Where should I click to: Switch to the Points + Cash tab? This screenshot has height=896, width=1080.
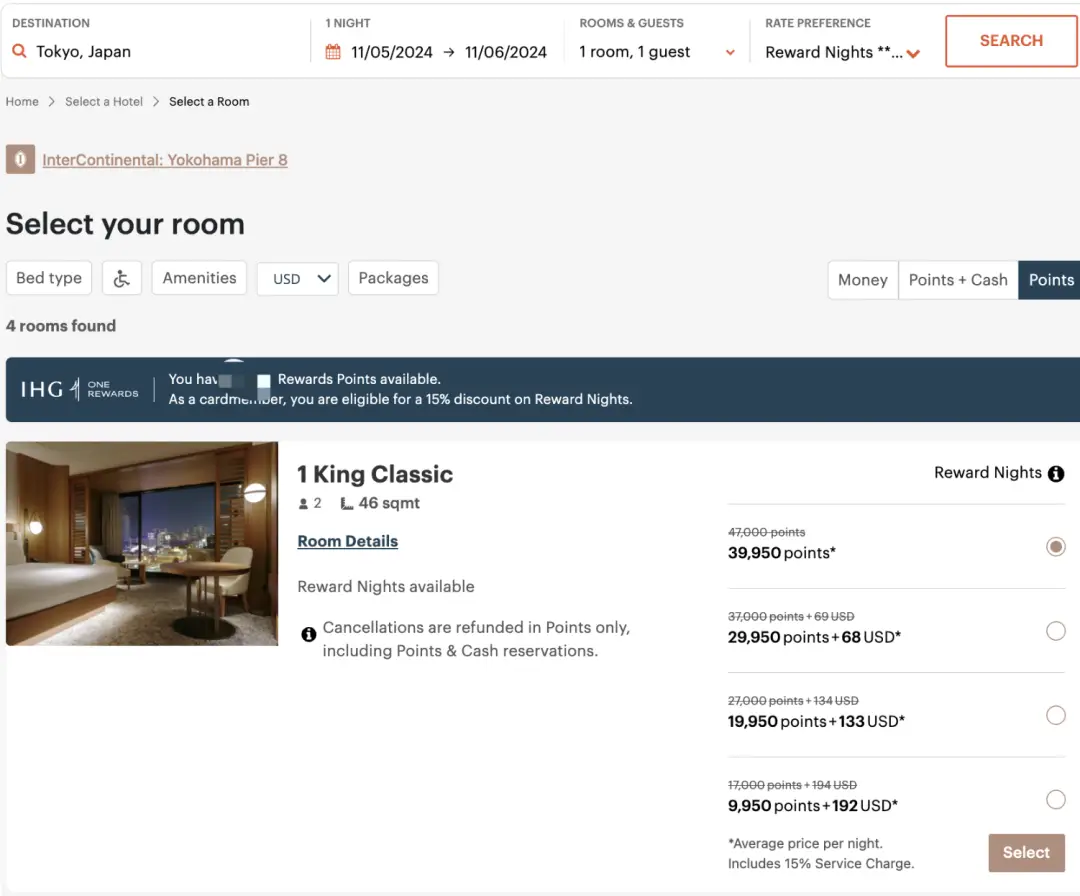coord(957,280)
